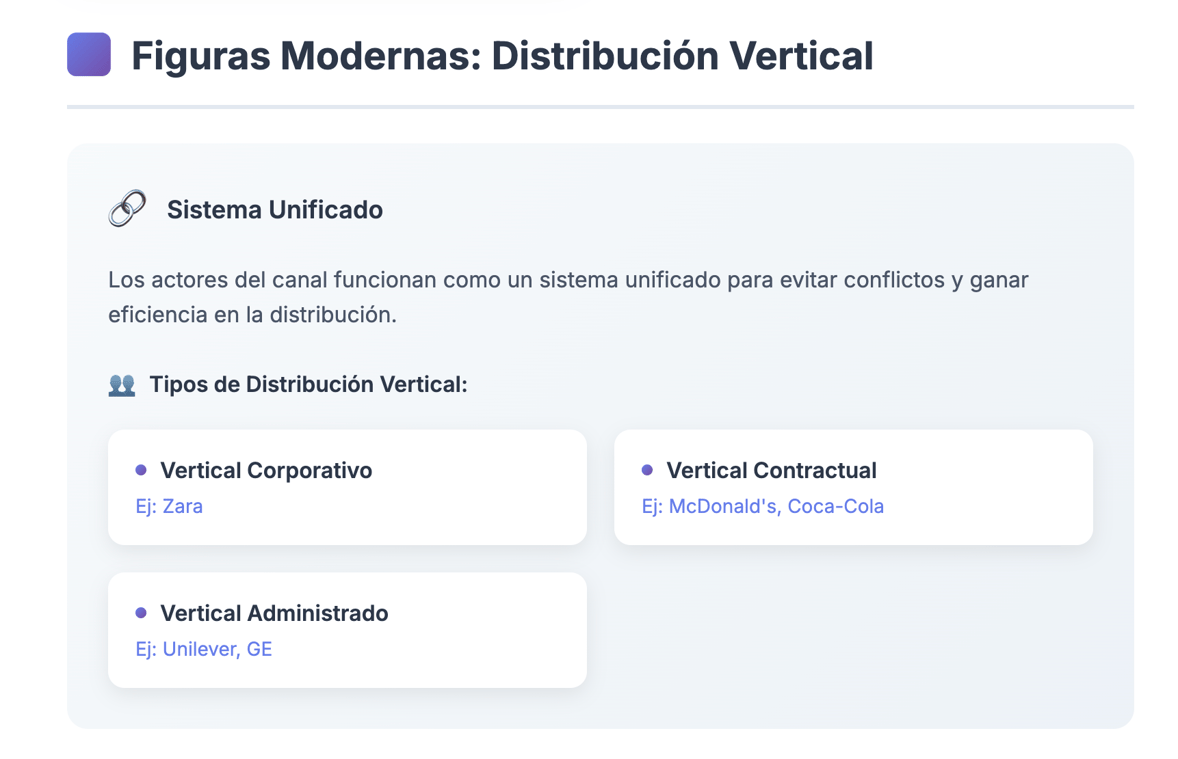The image size is (1178, 759).
Task: Click the word 'Vertical' in the main title
Action: [801, 56]
